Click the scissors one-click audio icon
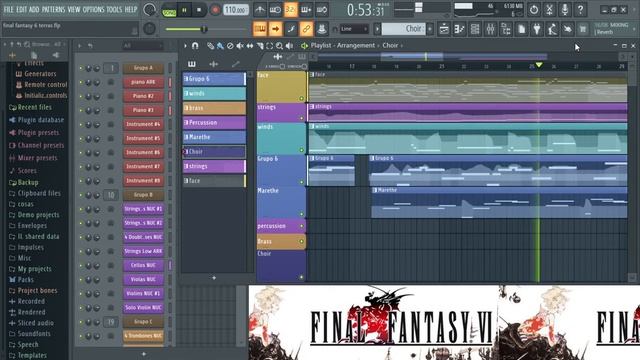The height and width of the screenshot is (360, 640). (x=549, y=9)
